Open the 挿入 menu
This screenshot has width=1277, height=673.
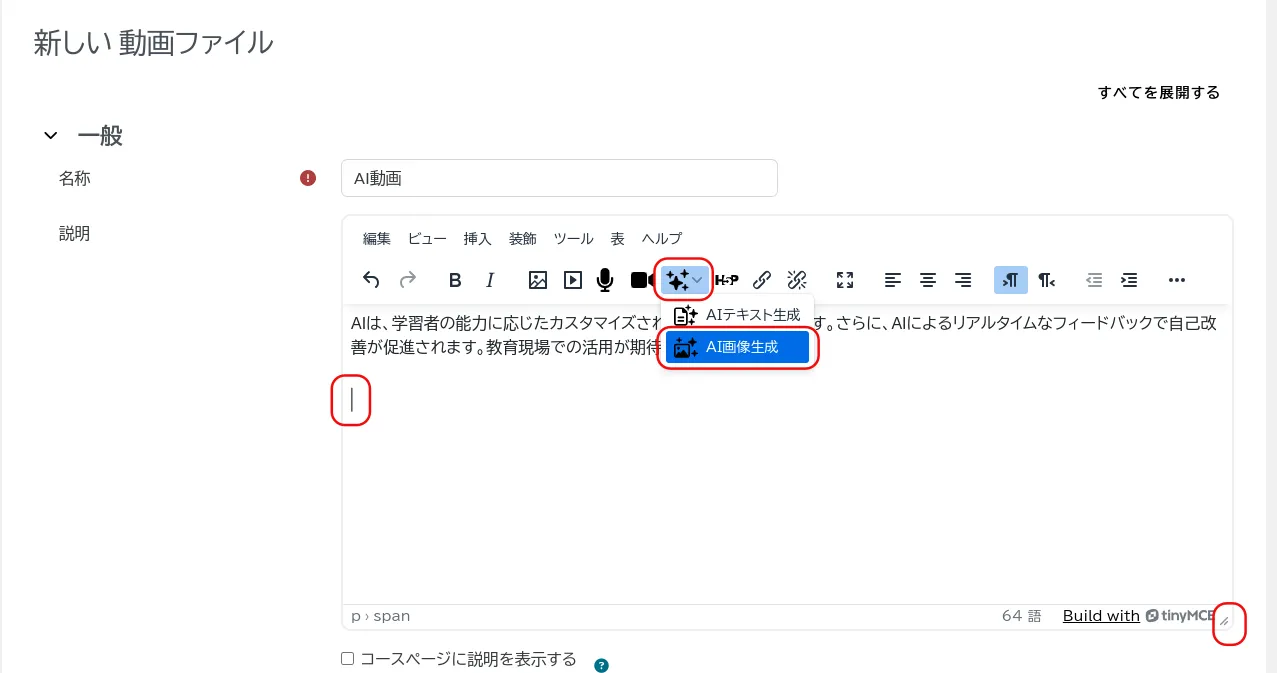[477, 239]
